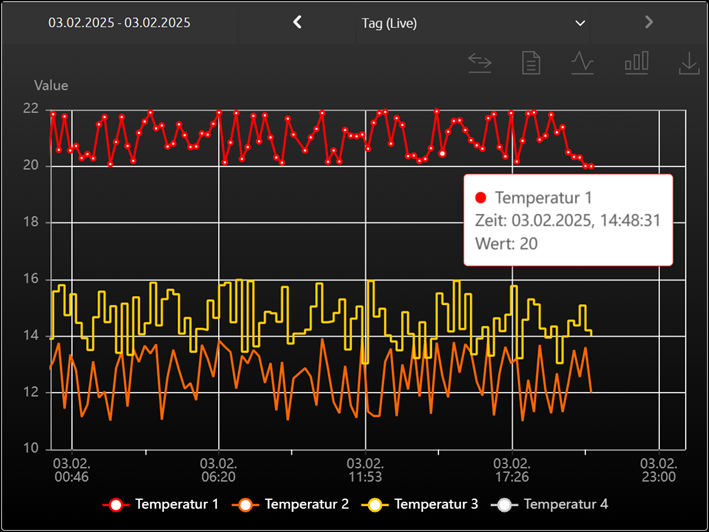Switch to the bar chart view icon
709x532 pixels.
pyautogui.click(x=636, y=63)
